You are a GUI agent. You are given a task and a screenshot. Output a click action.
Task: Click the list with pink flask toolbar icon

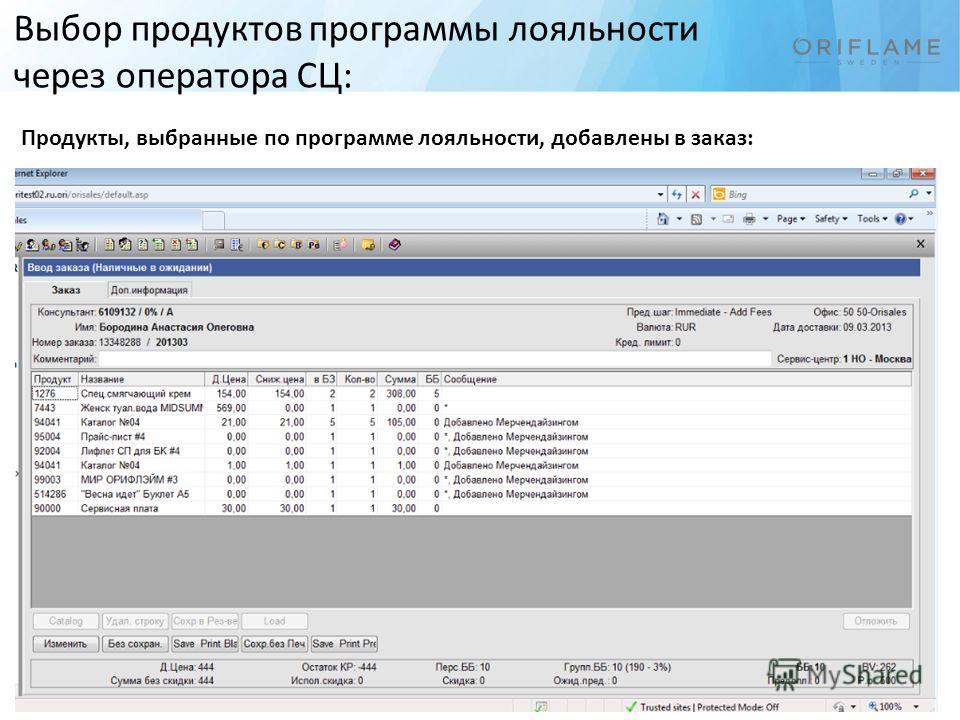click(x=340, y=245)
